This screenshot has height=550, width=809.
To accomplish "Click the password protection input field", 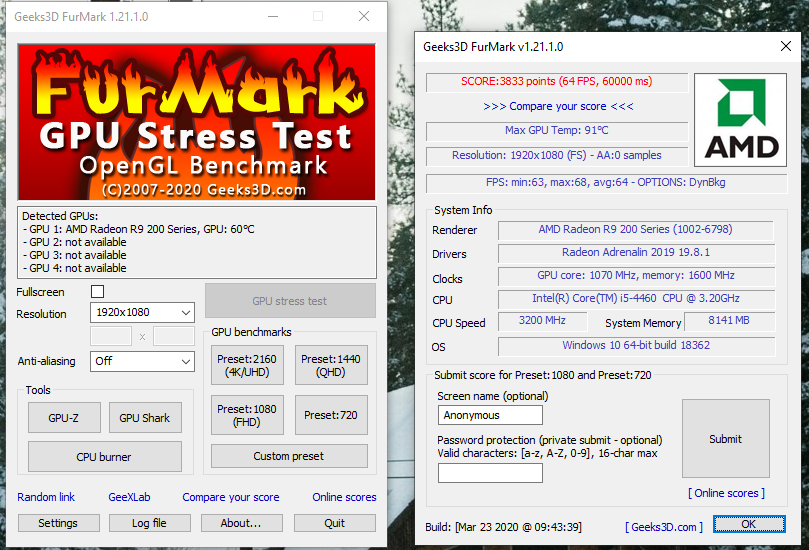I will click(490, 473).
